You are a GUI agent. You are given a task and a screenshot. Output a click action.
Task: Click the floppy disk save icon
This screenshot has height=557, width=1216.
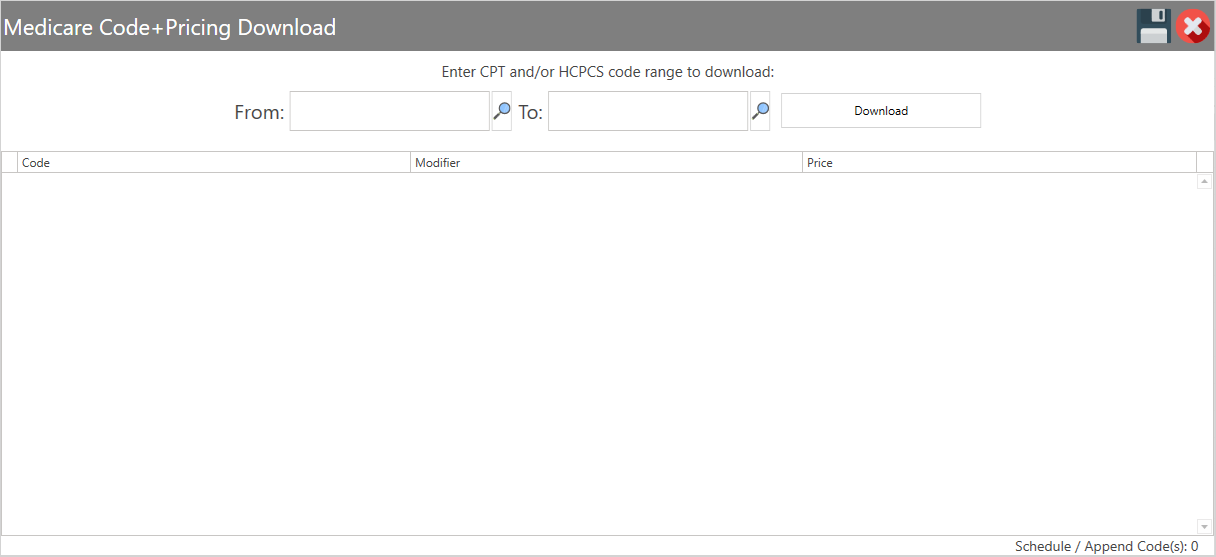[1154, 26]
